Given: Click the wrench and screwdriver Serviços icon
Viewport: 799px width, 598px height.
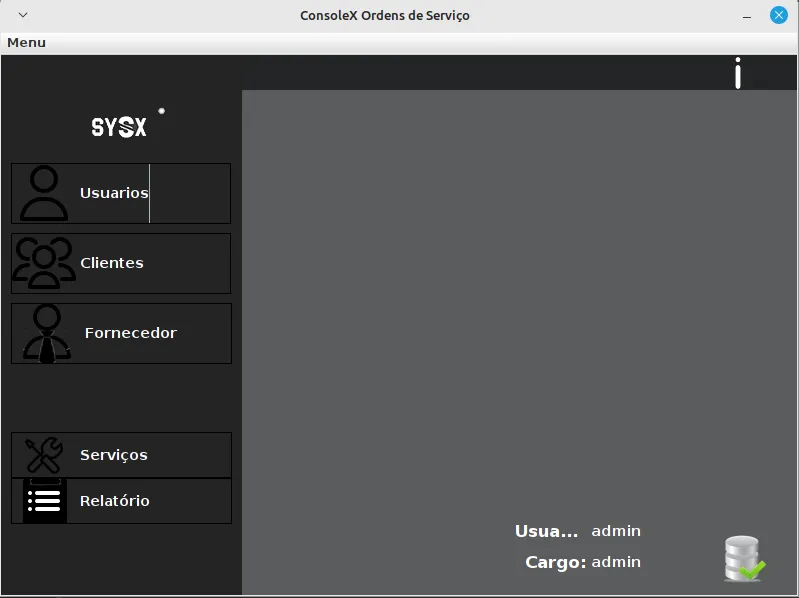Looking at the screenshot, I should point(44,455).
